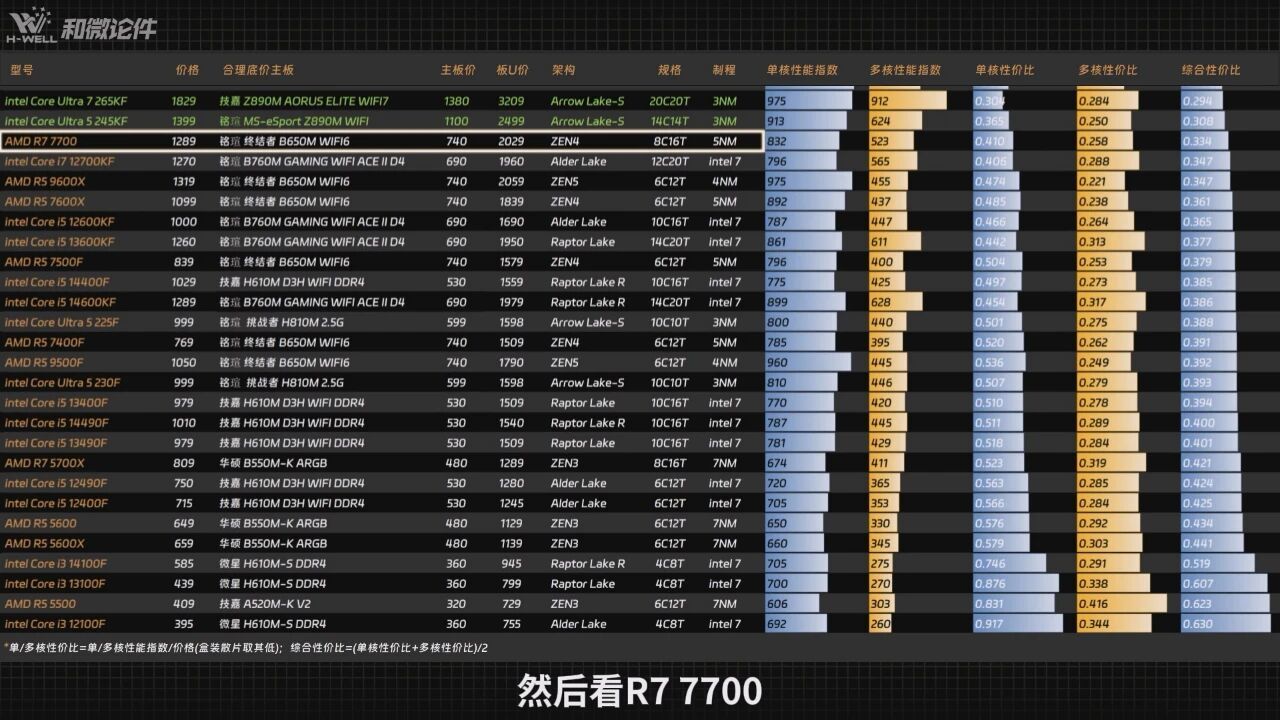1280x720 pixels.
Task: Select the "14C14T" spec cell
Action: [x=669, y=121]
